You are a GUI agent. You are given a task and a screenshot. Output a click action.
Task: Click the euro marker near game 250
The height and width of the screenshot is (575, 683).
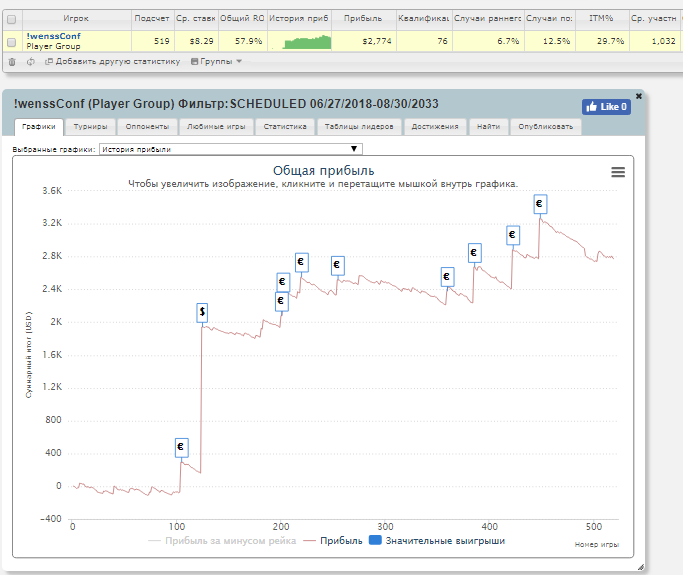pyautogui.click(x=338, y=265)
